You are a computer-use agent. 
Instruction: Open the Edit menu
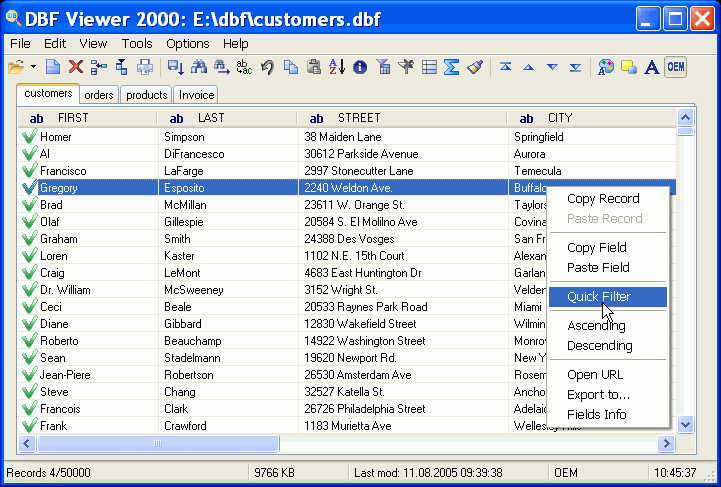tap(55, 44)
